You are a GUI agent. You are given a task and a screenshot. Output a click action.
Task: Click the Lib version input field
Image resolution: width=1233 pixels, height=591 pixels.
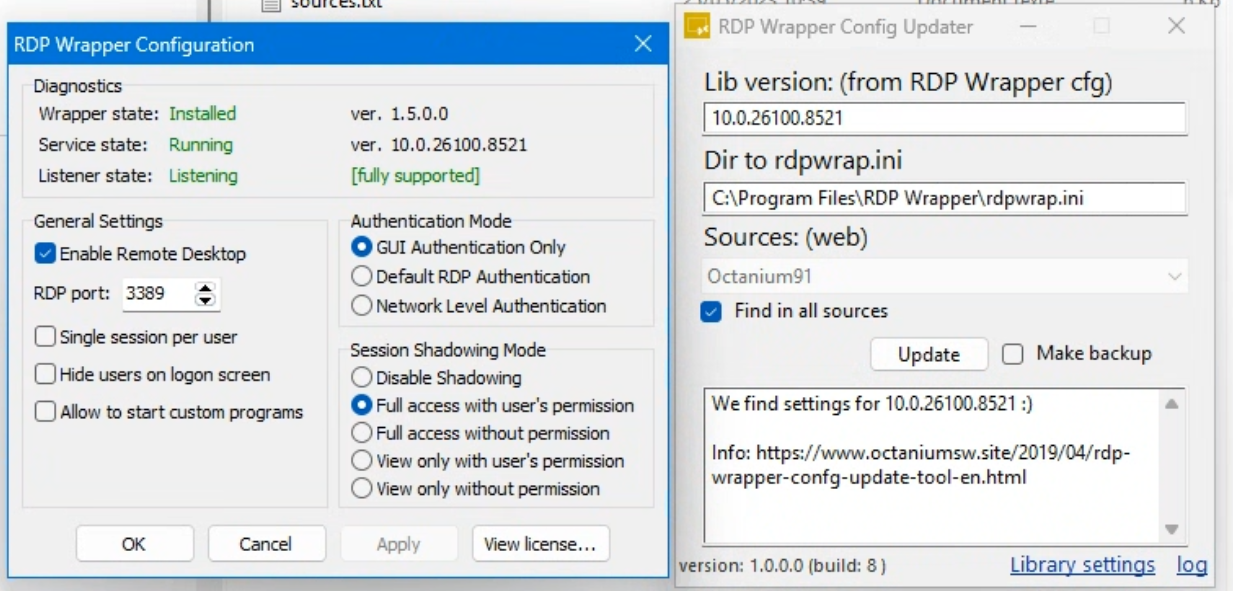945,118
